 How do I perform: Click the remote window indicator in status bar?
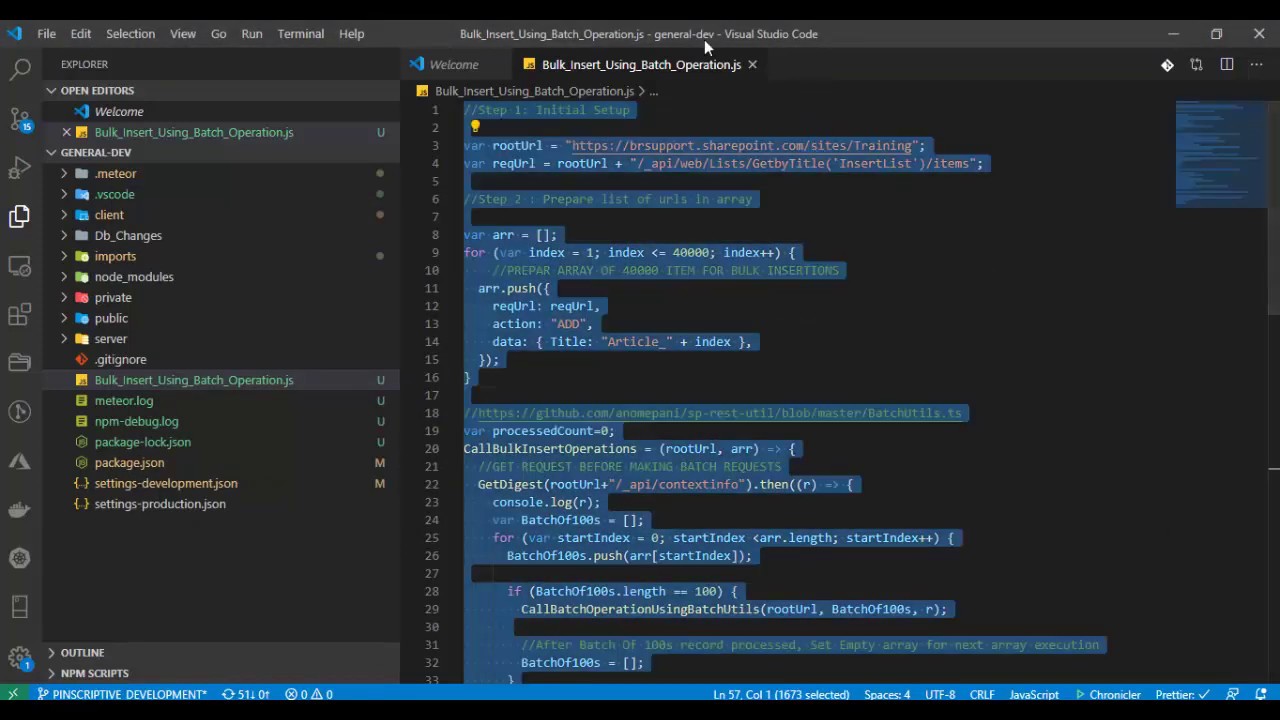click(13, 694)
